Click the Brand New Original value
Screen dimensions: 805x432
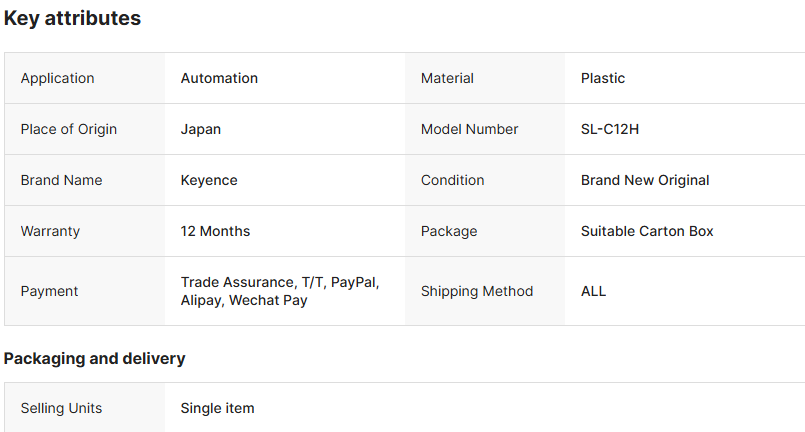coord(645,180)
